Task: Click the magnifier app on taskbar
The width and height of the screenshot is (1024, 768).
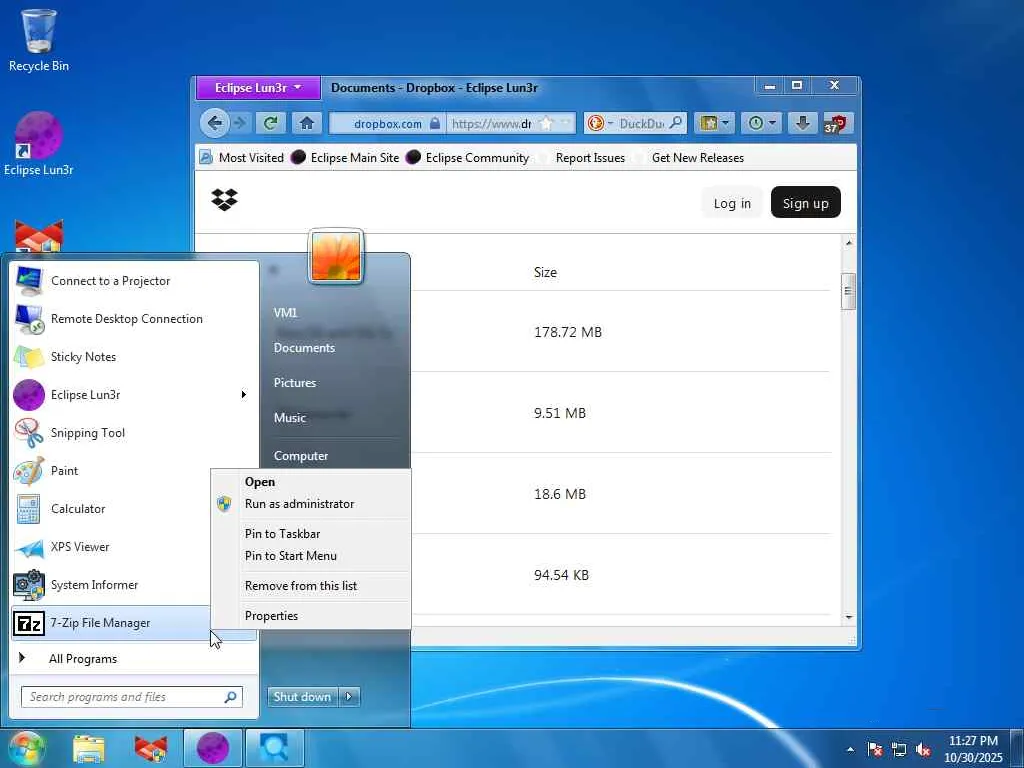Action: tap(274, 748)
